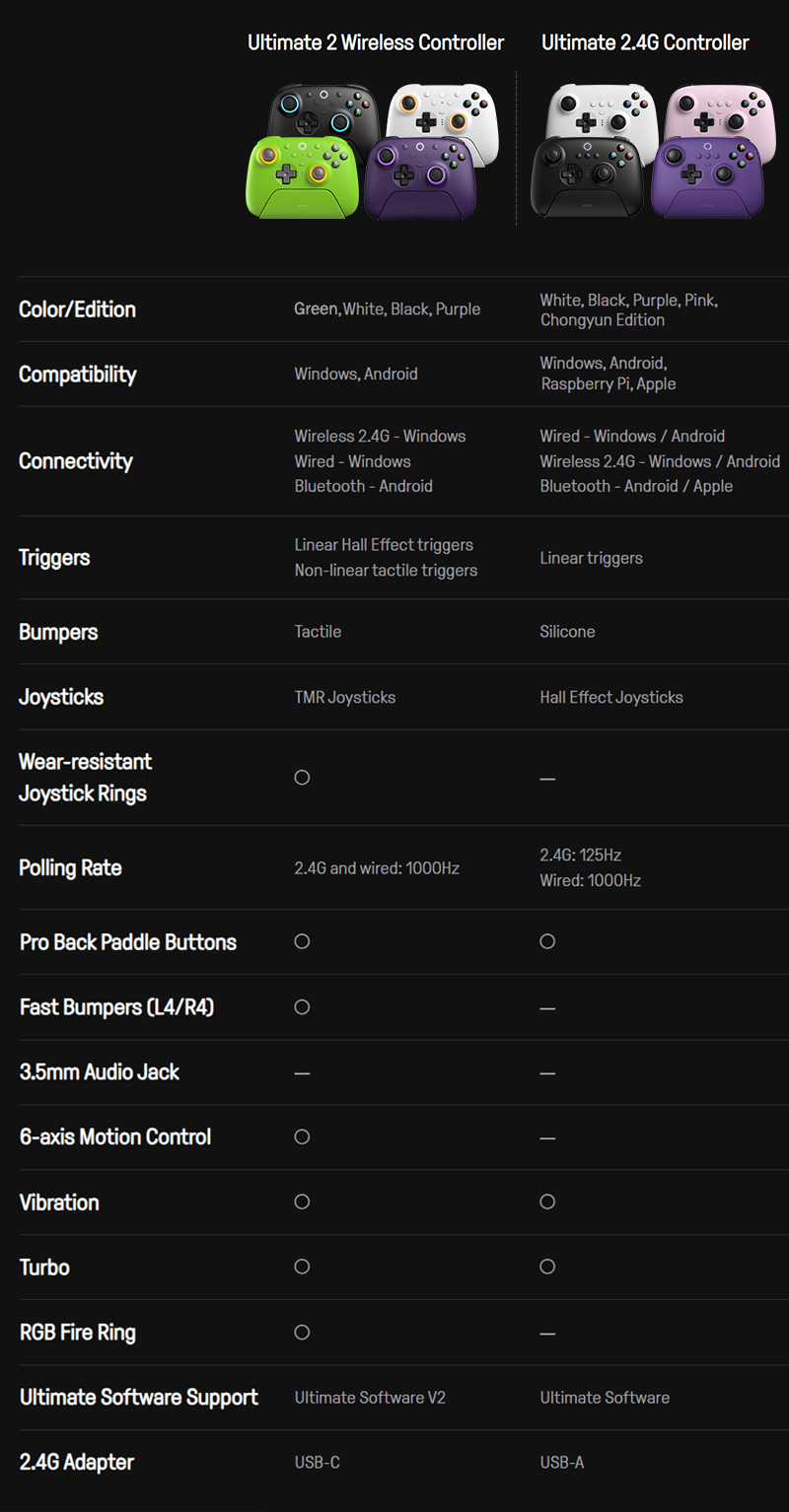Click RGB Fire Ring circle icon
Image resolution: width=789 pixels, height=1512 pixels.
302,1332
